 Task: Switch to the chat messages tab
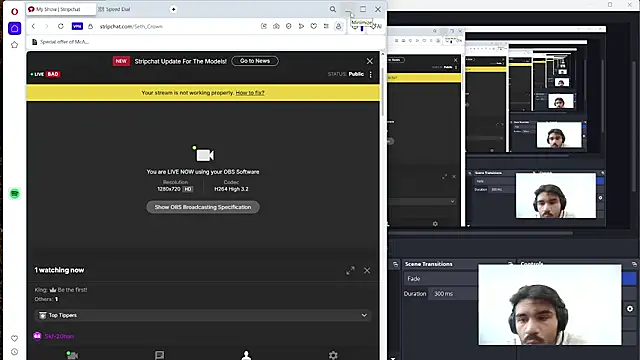[x=160, y=355]
